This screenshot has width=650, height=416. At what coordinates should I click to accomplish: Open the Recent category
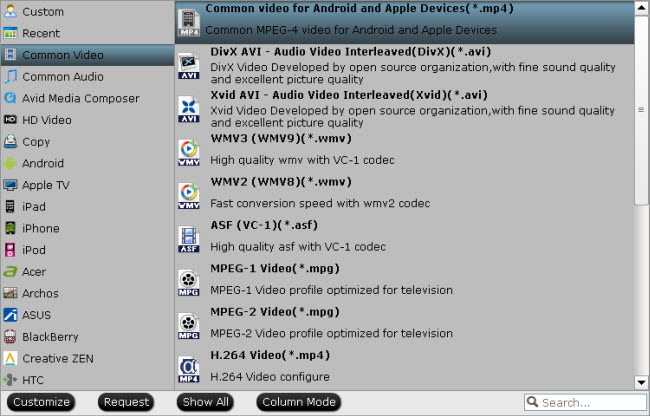click(x=87, y=33)
